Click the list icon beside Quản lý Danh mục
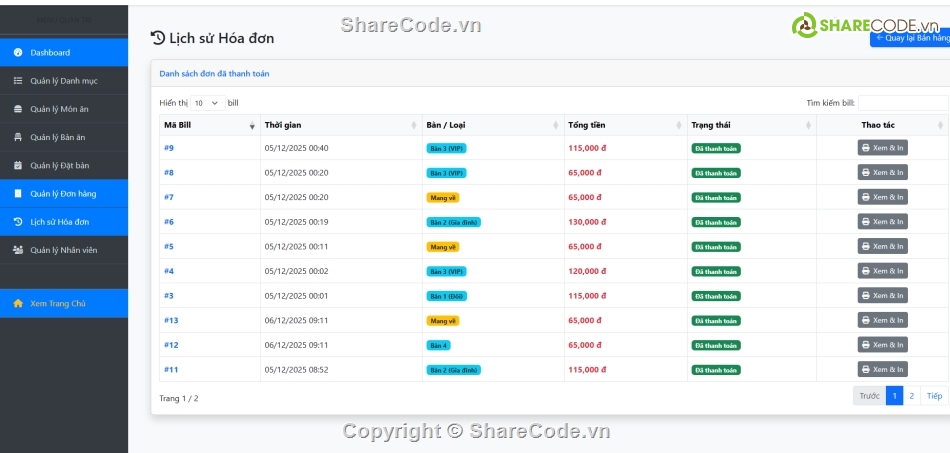Viewport: 950px width, 453px height. 18,81
